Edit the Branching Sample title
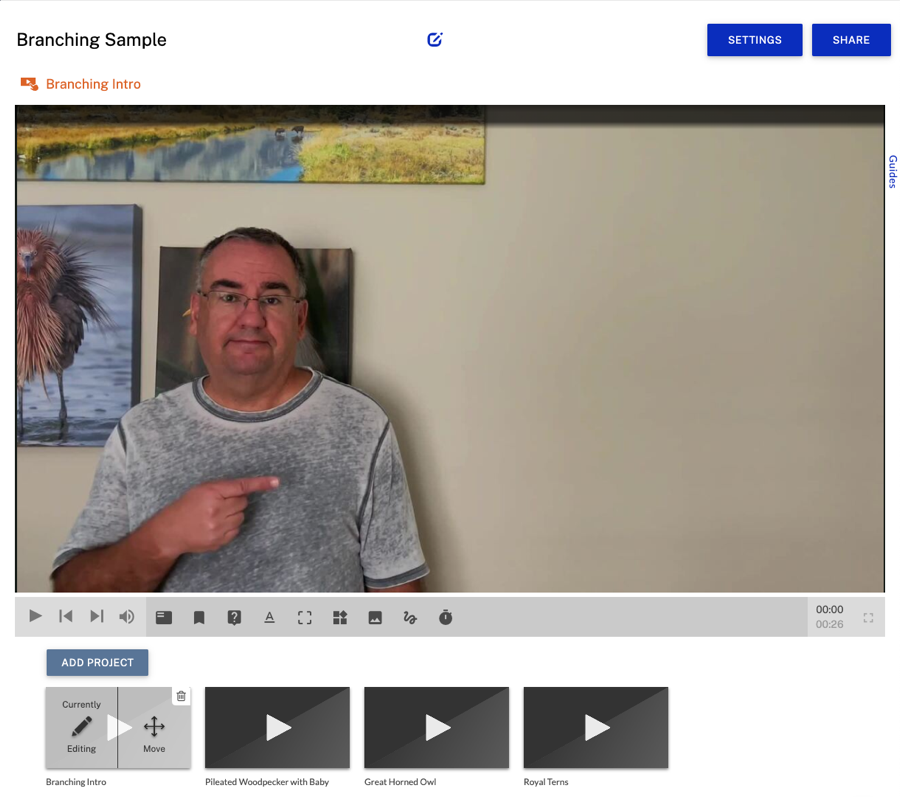Viewport: 900px width, 797px height. pos(434,40)
